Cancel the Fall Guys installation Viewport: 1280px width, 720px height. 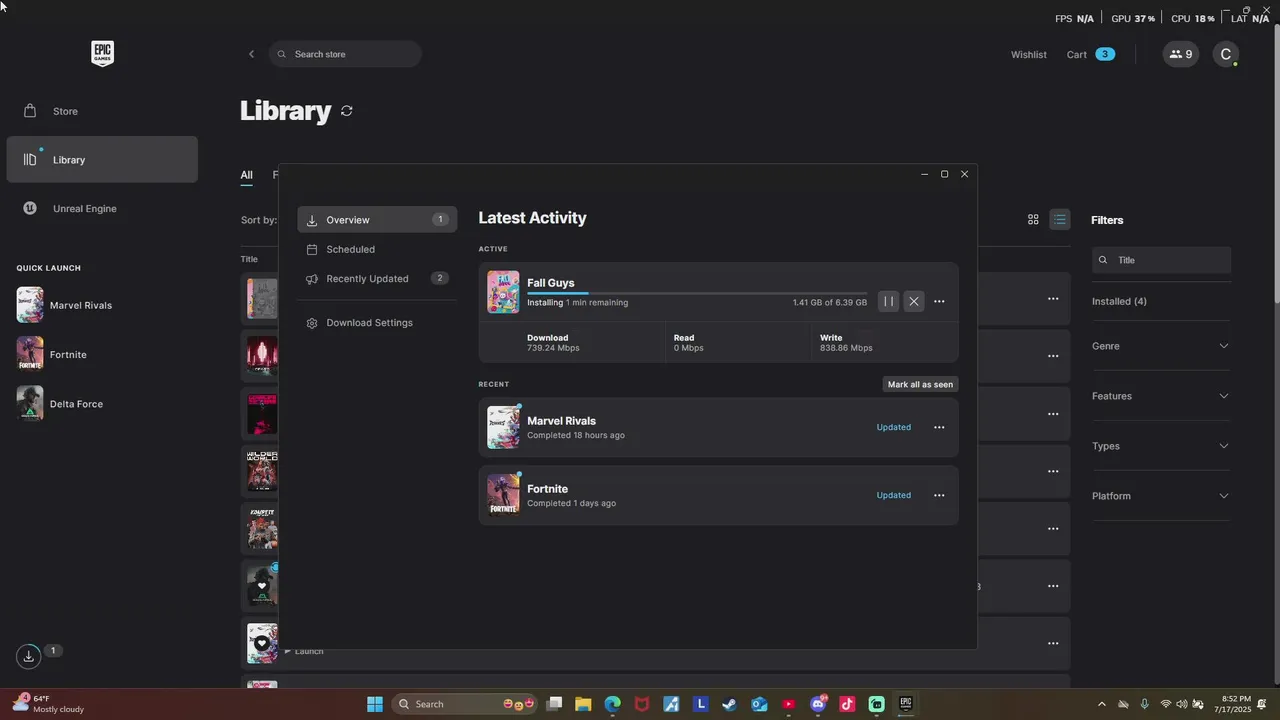point(914,301)
